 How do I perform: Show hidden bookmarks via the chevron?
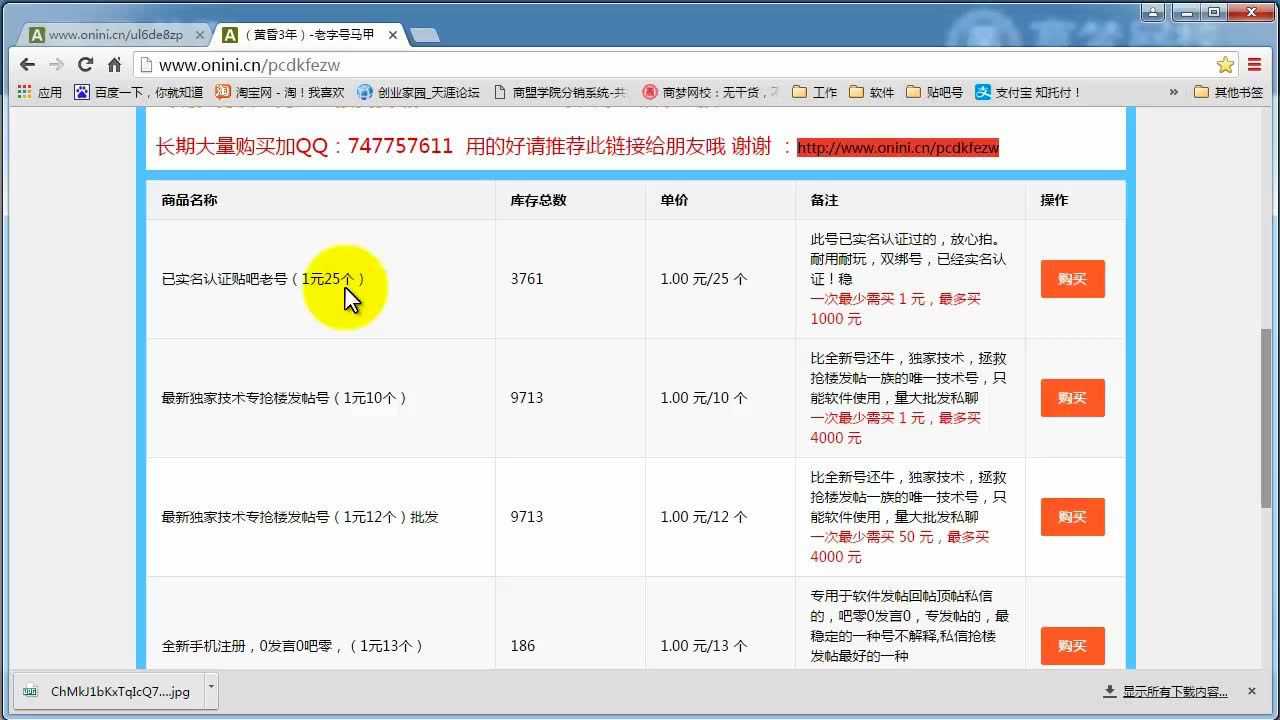click(1174, 92)
